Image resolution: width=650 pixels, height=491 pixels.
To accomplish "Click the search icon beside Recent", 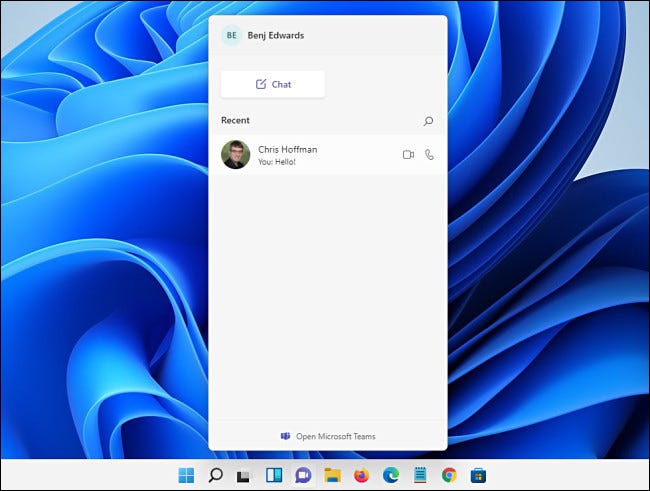I will tap(429, 121).
